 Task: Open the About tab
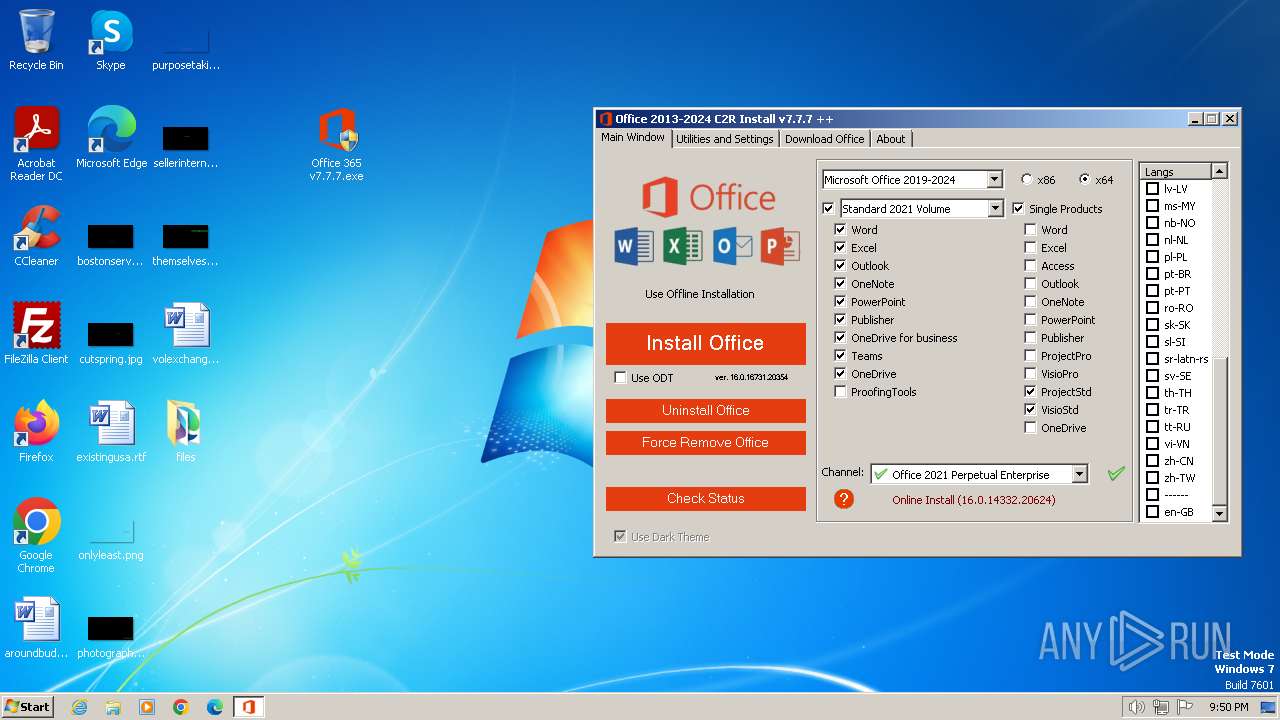click(891, 139)
